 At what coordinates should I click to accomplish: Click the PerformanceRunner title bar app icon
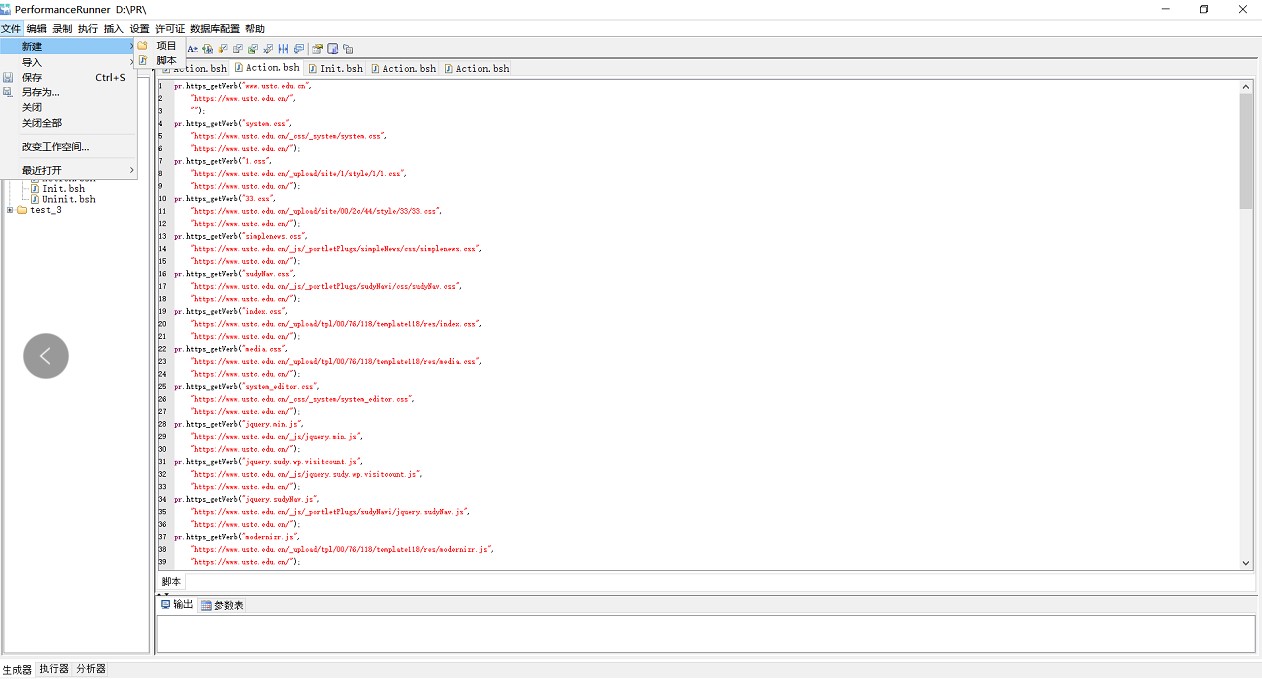[6, 8]
